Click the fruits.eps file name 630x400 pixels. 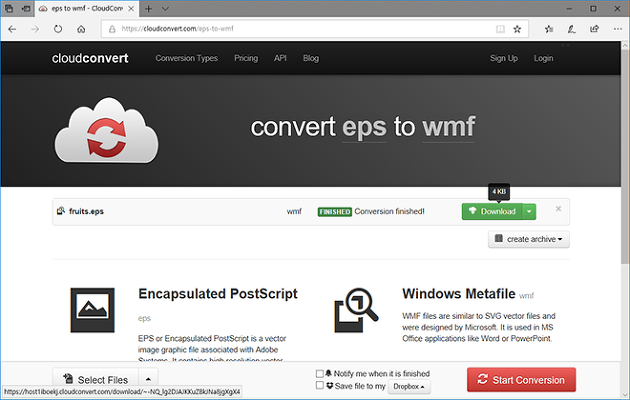pyautogui.click(x=86, y=211)
